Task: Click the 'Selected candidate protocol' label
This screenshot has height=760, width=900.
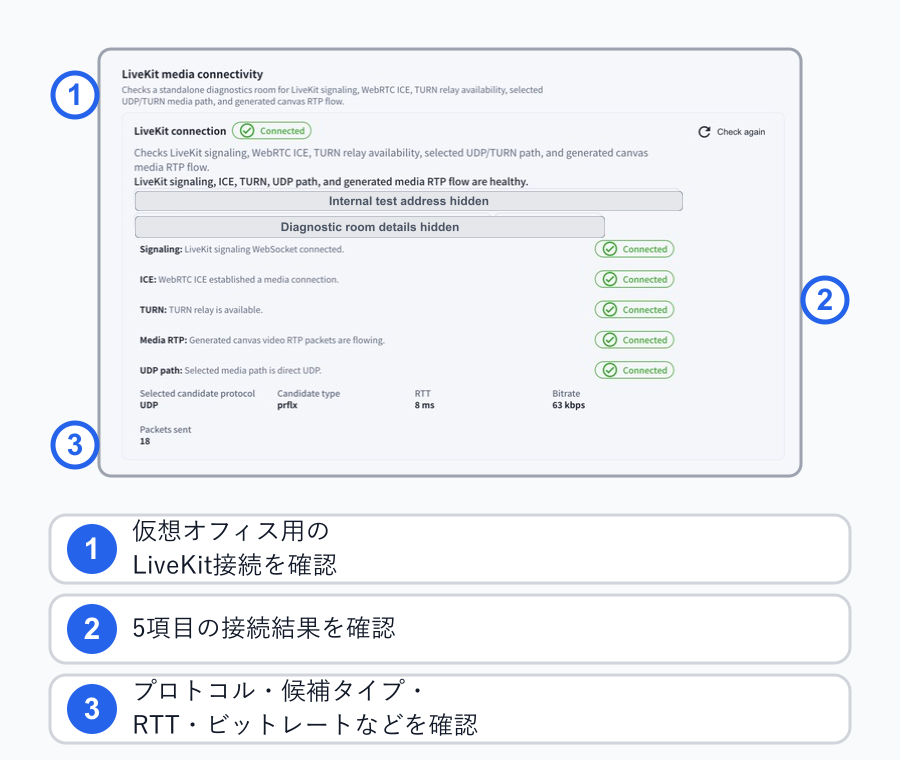Action: (197, 393)
